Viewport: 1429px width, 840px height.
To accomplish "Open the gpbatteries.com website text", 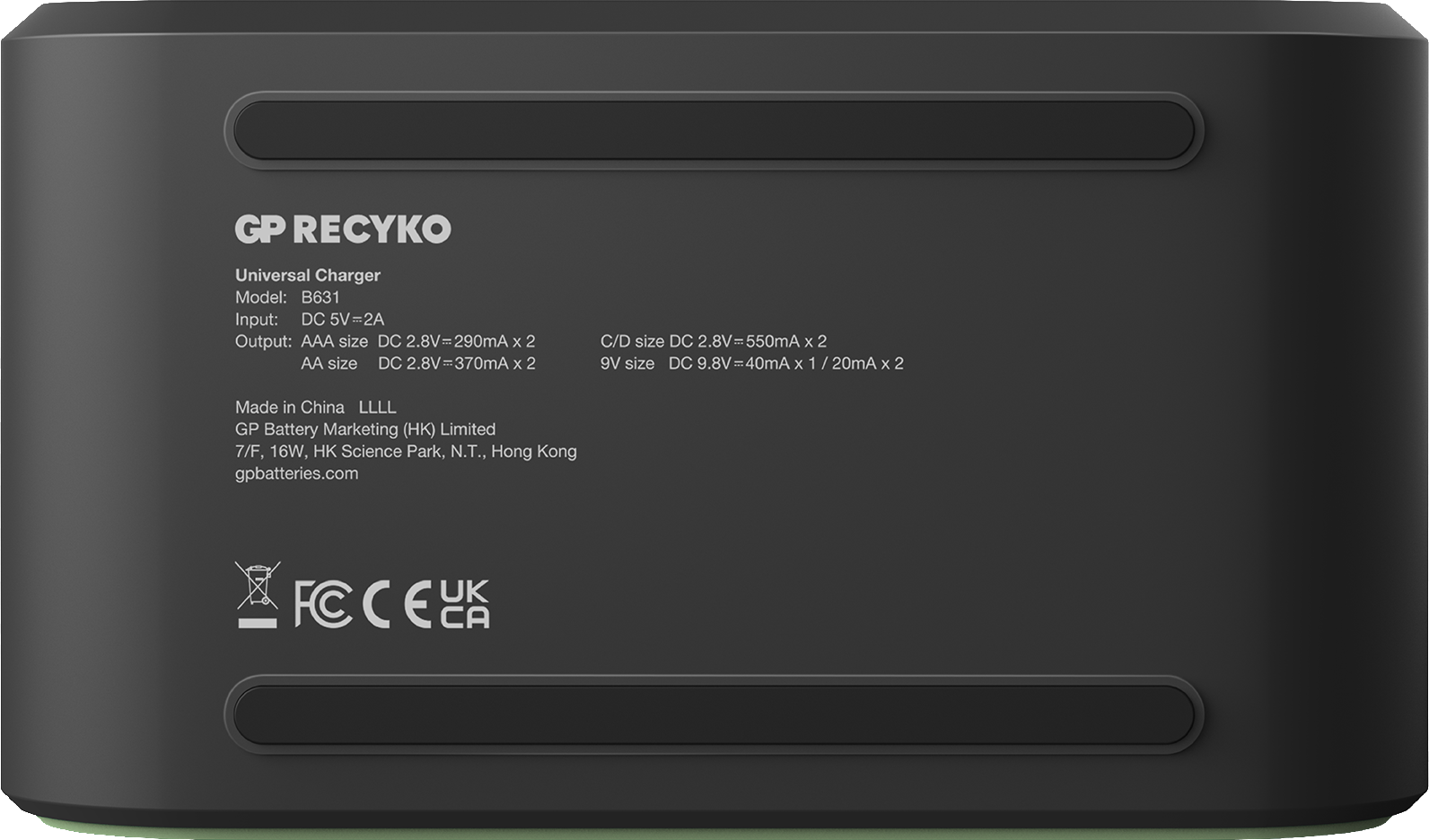I will [296, 474].
